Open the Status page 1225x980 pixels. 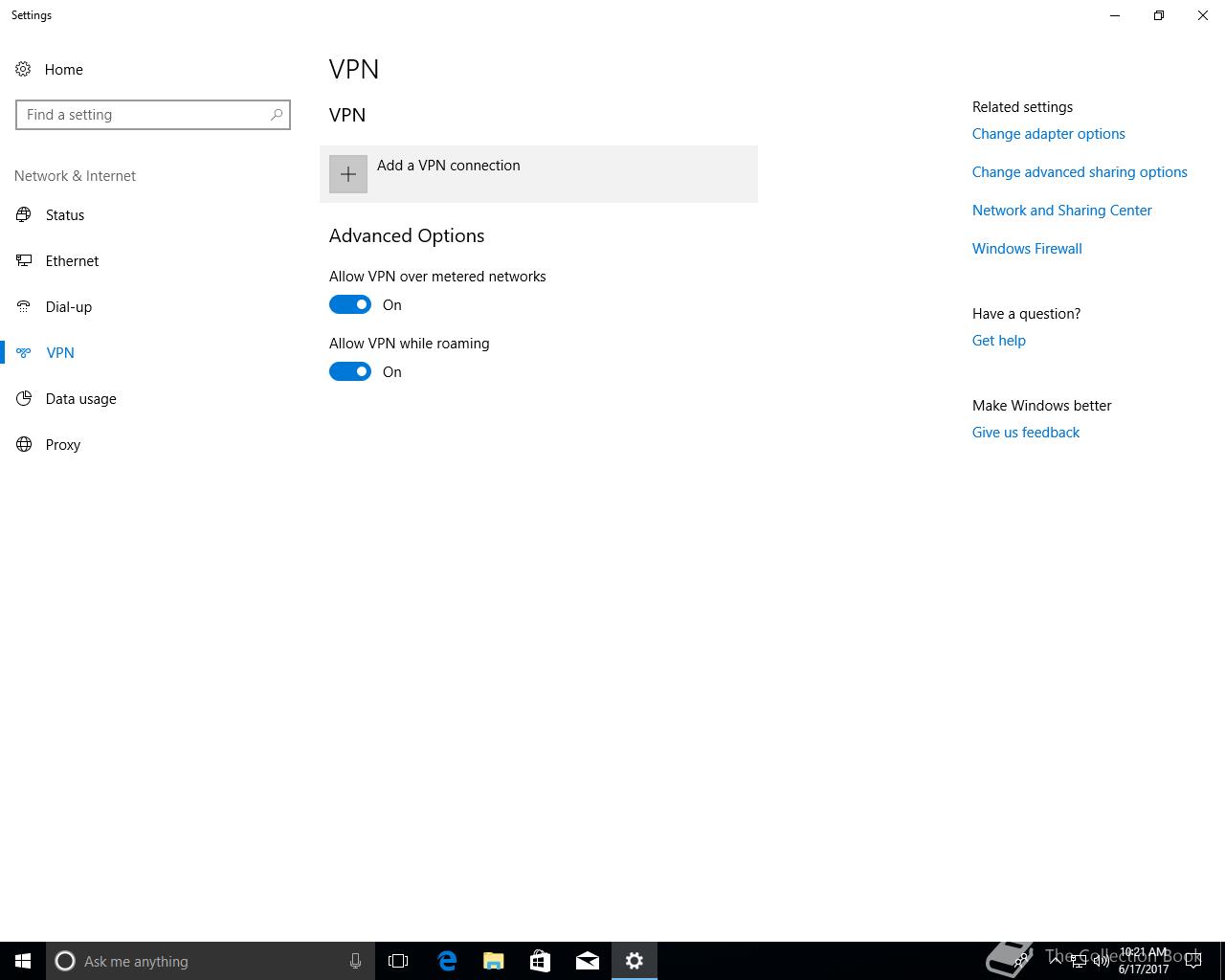tap(65, 214)
